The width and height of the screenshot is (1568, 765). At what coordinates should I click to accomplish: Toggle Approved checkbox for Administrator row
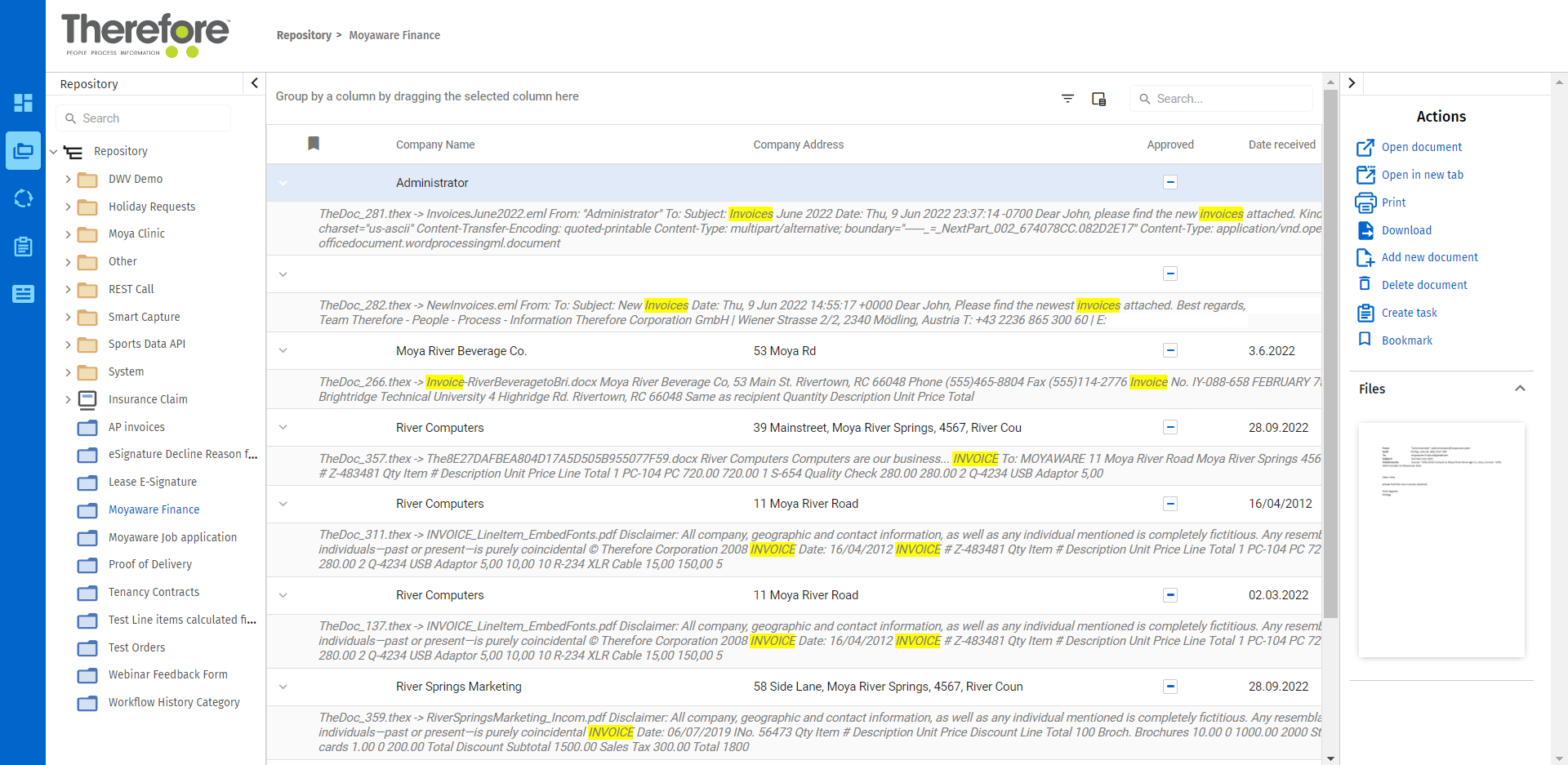coord(1170,182)
